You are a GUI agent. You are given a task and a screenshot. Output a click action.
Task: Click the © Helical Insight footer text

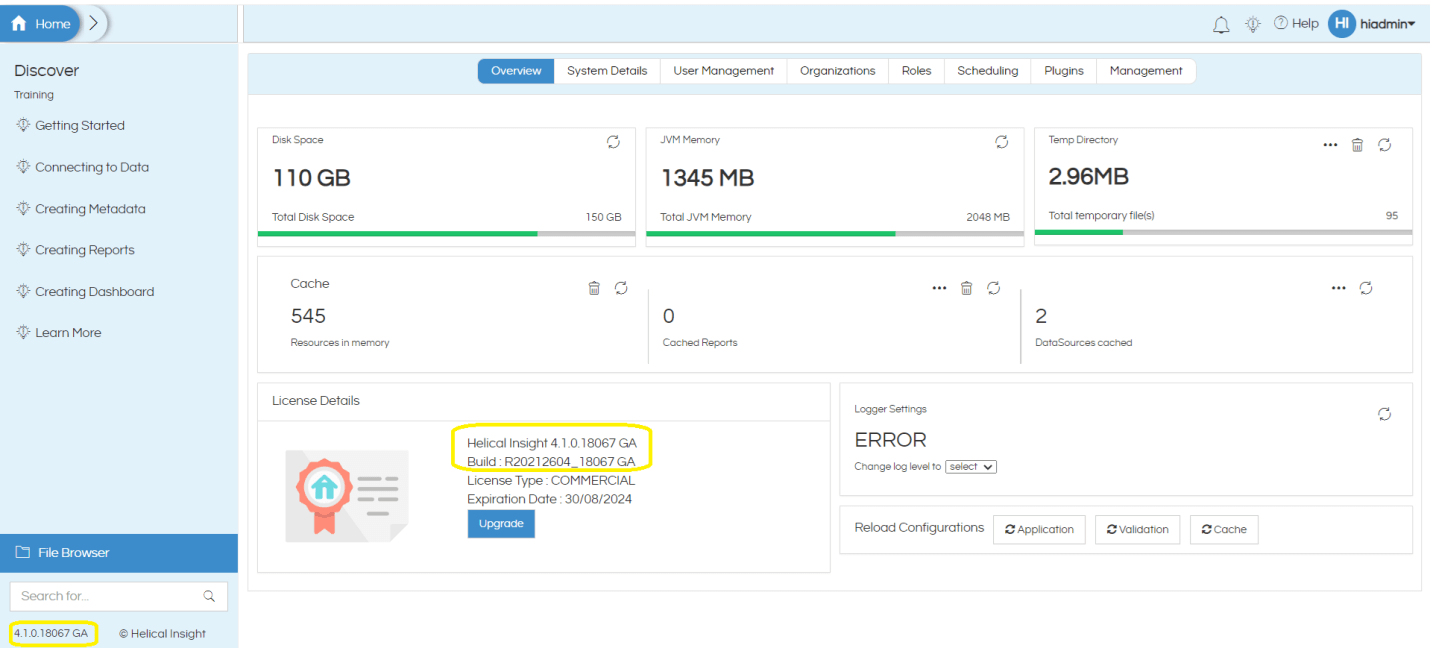click(162, 633)
